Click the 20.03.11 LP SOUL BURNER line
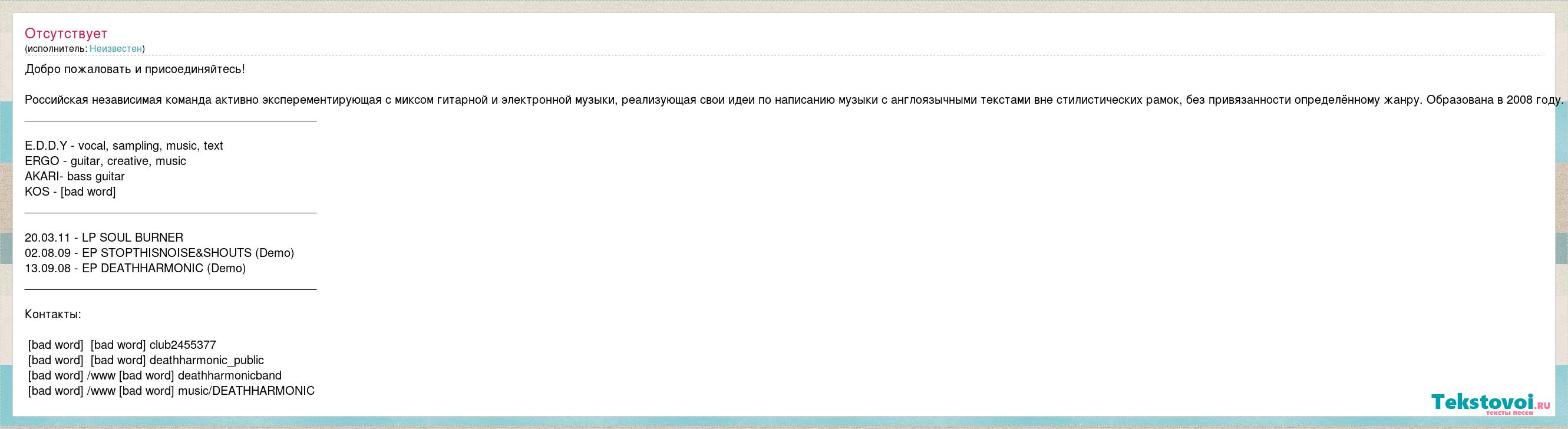1568x429 pixels. coord(104,238)
